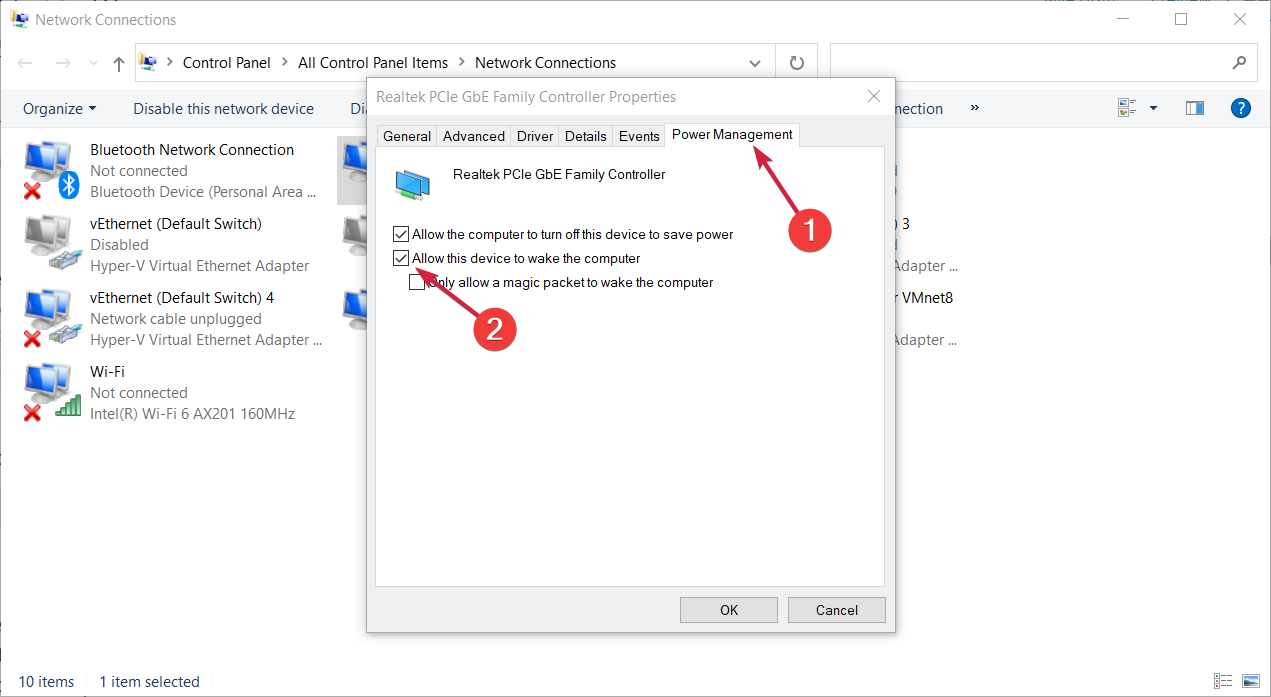This screenshot has width=1271, height=697.
Task: Open the Organize dropdown menu
Action: (60, 108)
